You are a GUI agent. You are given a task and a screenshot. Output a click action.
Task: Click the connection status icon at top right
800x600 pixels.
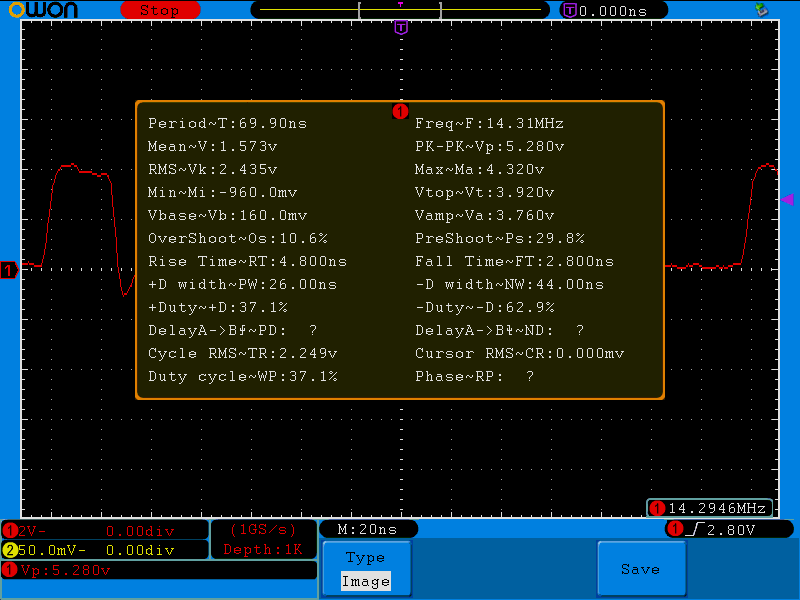pyautogui.click(x=762, y=10)
